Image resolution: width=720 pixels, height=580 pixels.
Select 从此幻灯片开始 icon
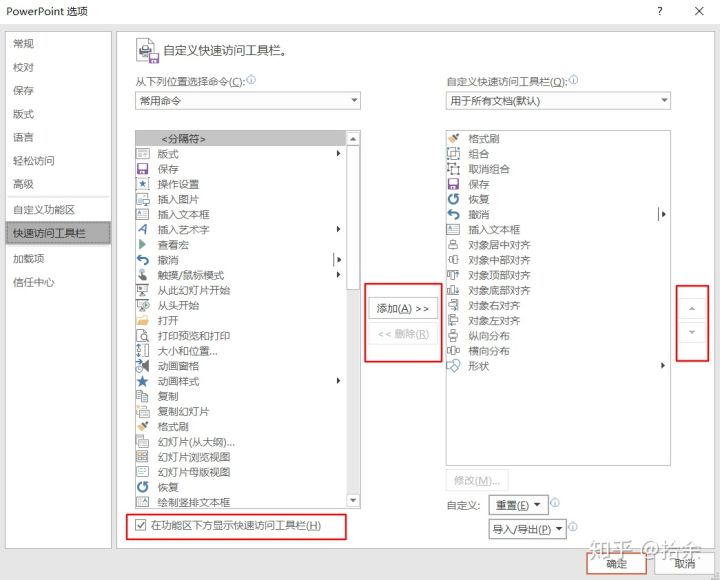(143, 290)
